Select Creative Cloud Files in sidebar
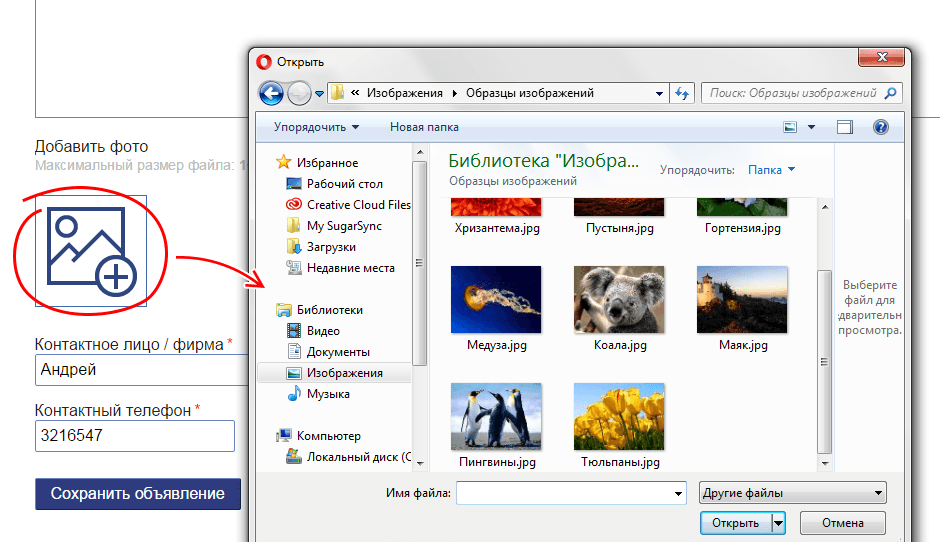Screen dimensions: 940x542 pyautogui.click(x=358, y=205)
